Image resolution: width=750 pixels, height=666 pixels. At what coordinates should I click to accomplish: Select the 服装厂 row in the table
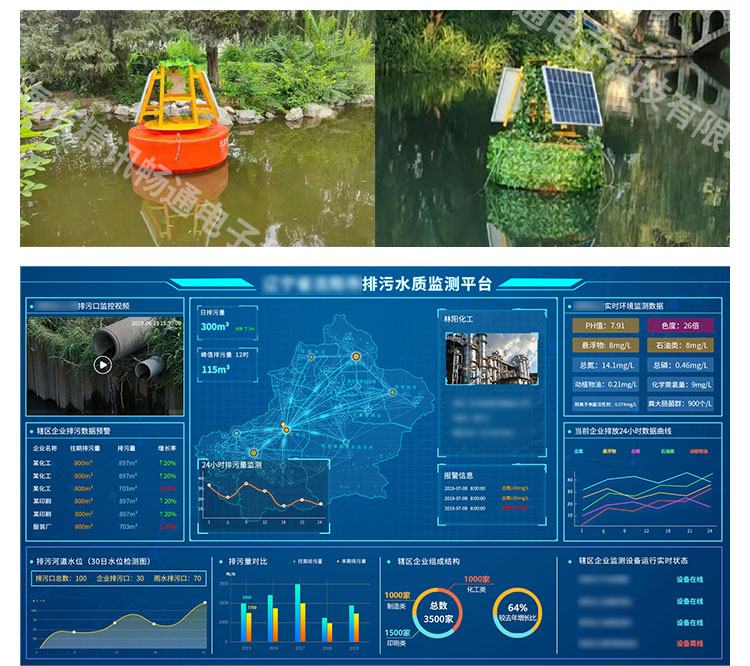pyautogui.click(x=105, y=526)
